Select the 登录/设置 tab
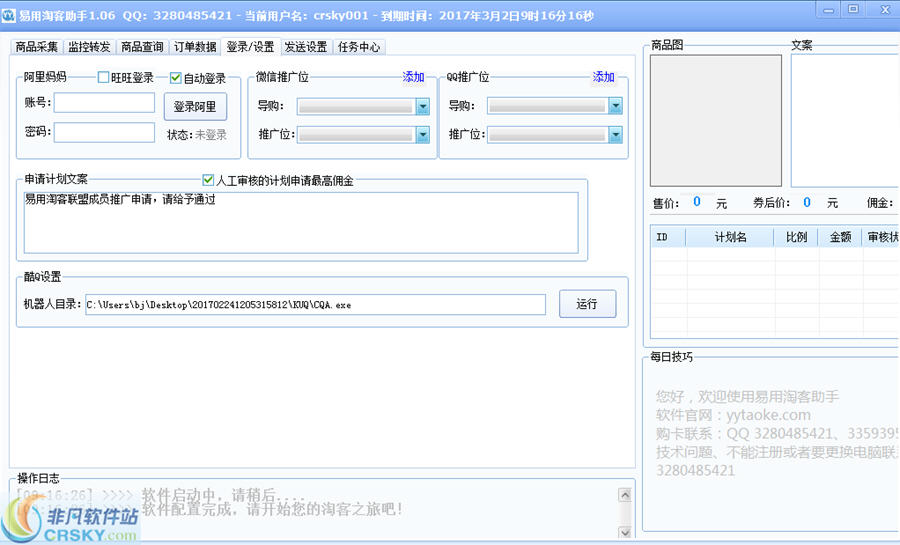Image resolution: width=900 pixels, height=545 pixels. 251,46
